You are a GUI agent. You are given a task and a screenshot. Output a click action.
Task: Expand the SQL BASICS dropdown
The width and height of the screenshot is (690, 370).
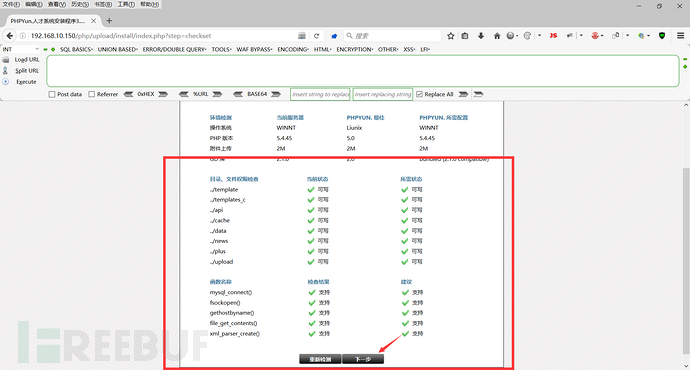click(77, 49)
